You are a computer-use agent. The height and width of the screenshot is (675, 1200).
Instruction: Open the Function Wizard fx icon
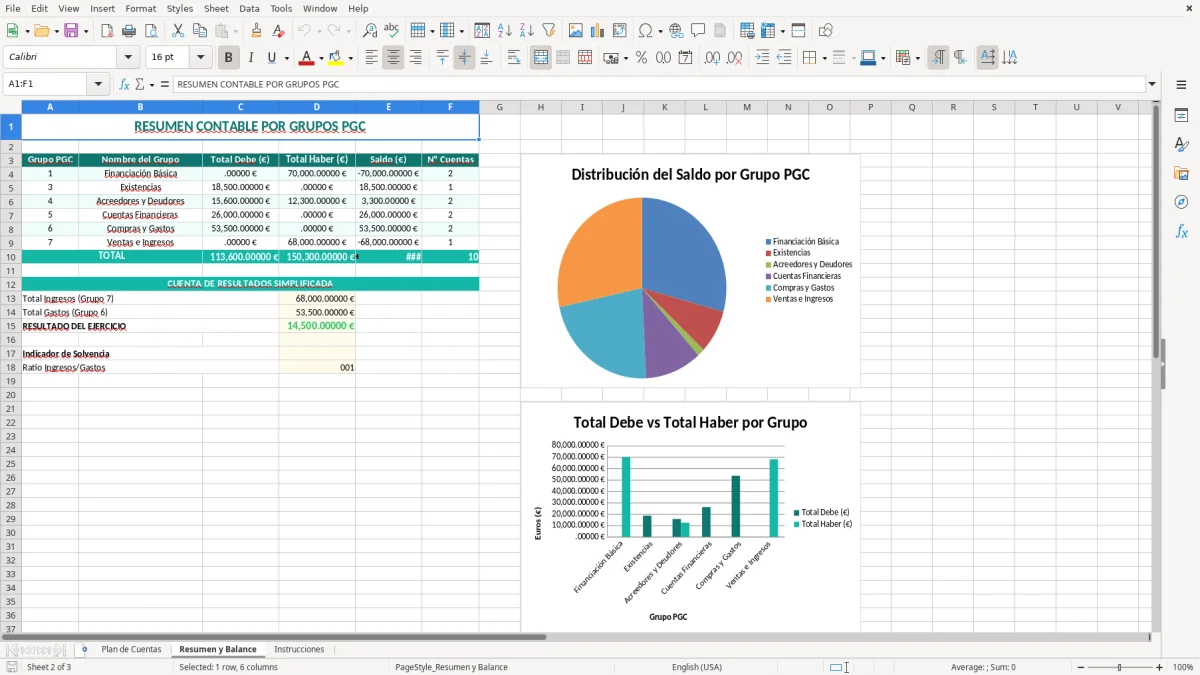[x=124, y=84]
